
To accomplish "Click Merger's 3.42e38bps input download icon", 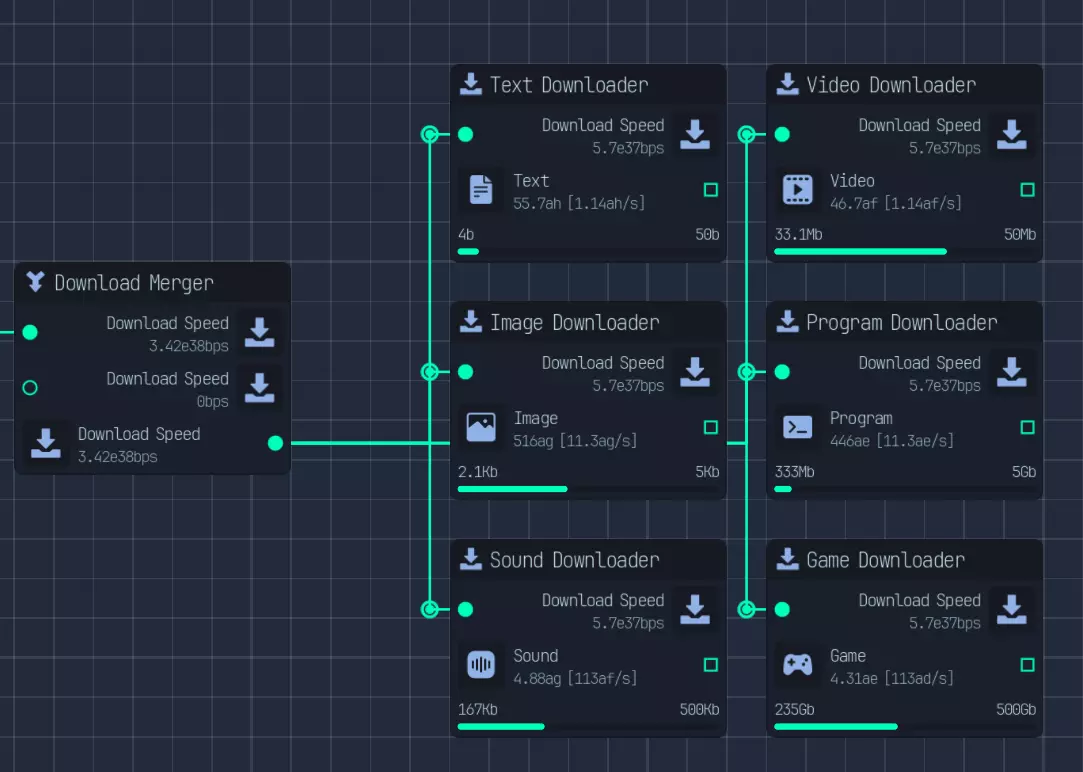I will (260, 333).
